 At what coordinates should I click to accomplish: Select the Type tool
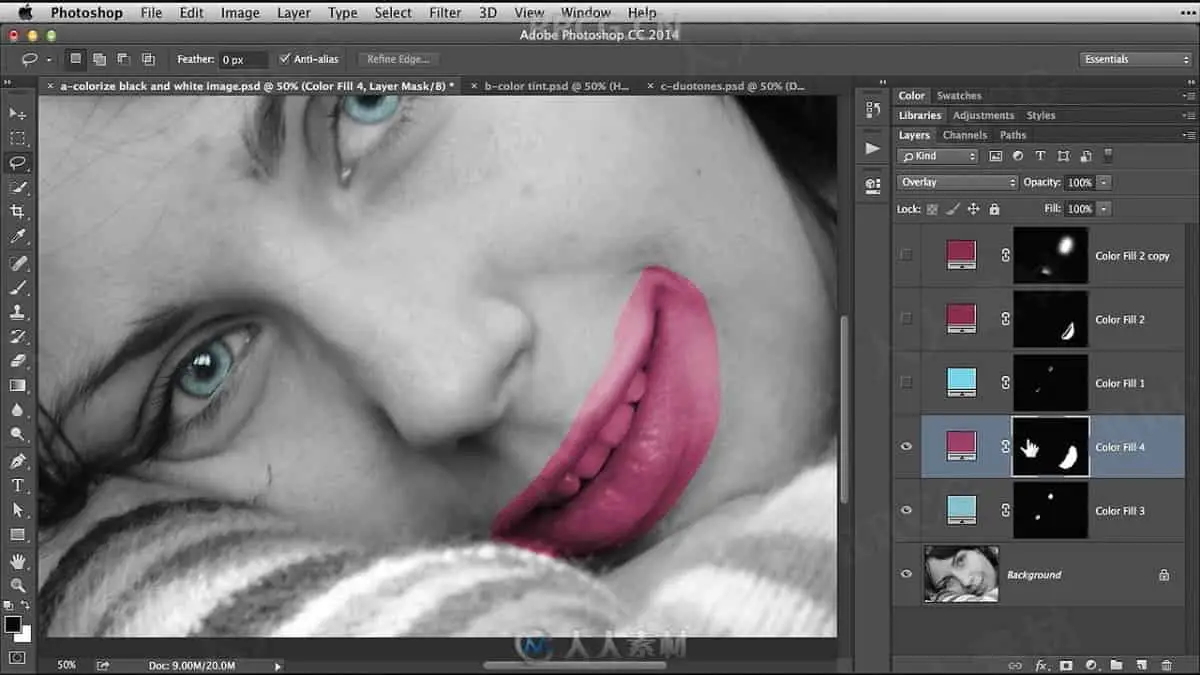[x=17, y=485]
